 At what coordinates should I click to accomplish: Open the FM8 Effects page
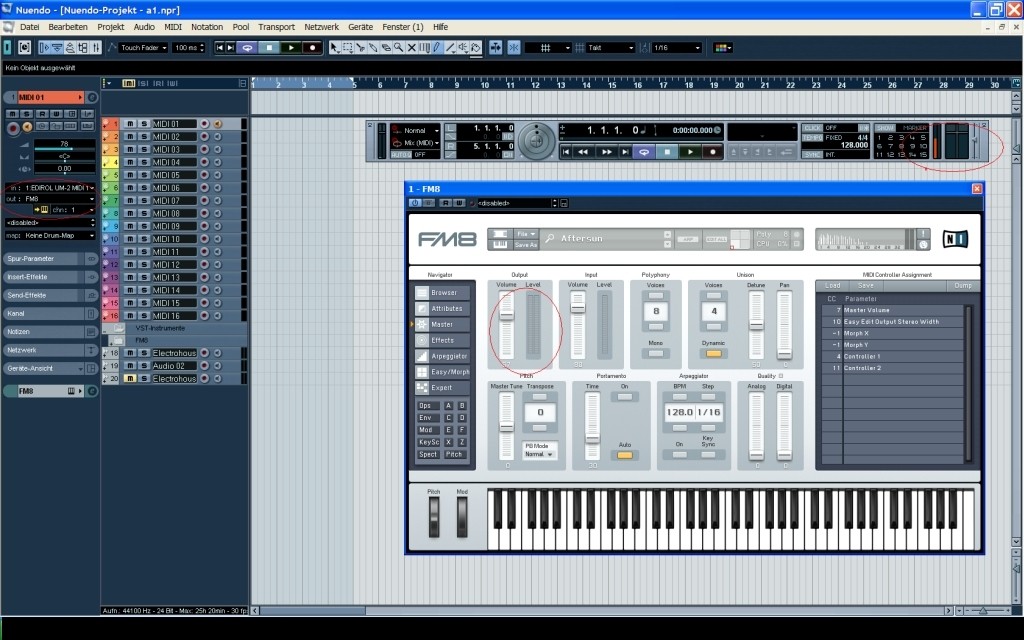(x=441, y=340)
